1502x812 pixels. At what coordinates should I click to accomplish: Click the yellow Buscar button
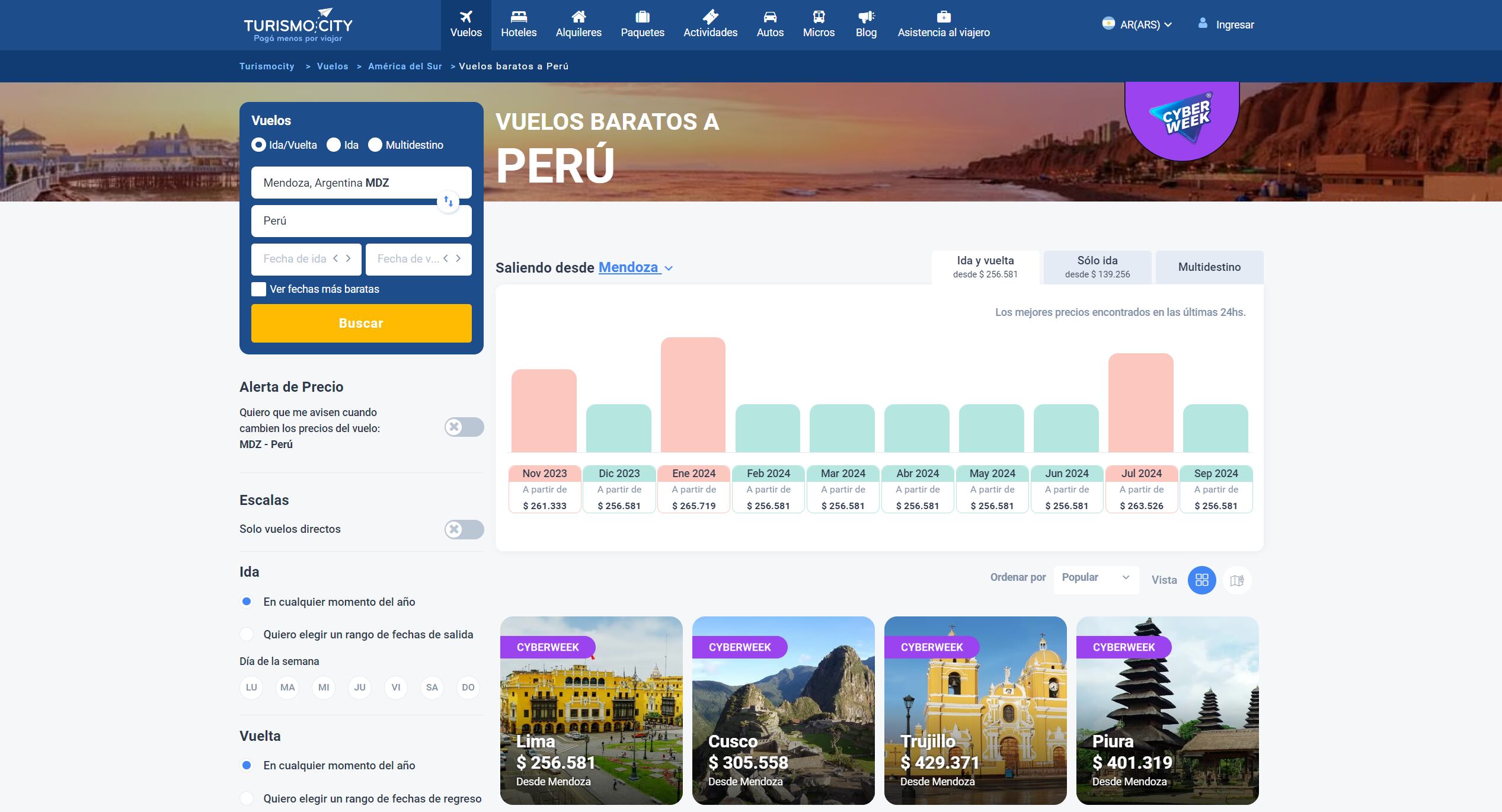361,323
